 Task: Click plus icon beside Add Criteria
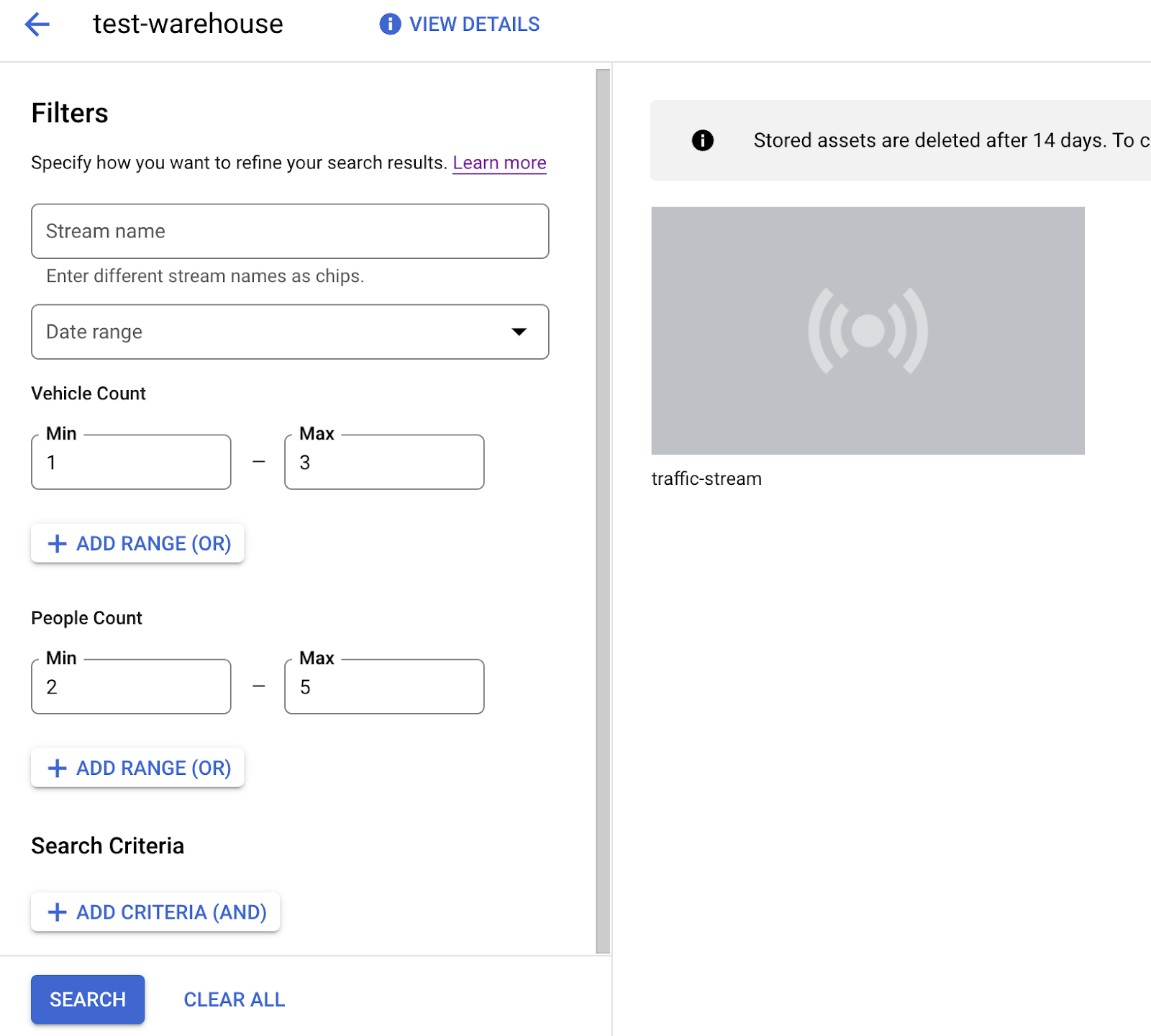coord(57,912)
